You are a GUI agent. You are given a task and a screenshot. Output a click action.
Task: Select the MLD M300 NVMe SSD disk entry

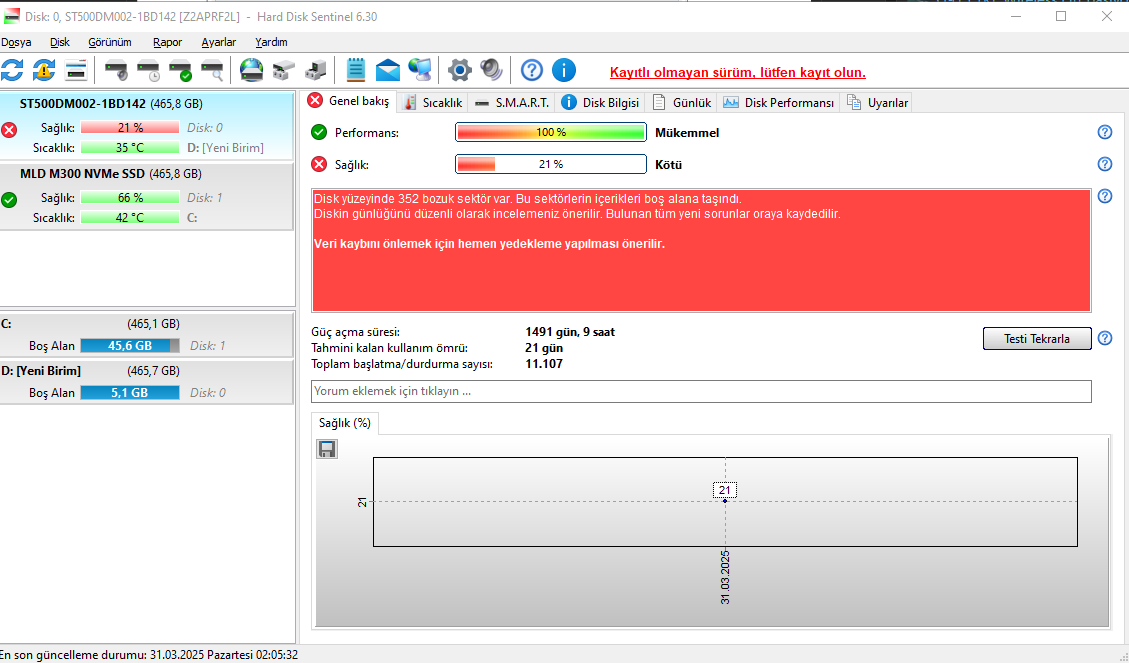pyautogui.click(x=147, y=197)
